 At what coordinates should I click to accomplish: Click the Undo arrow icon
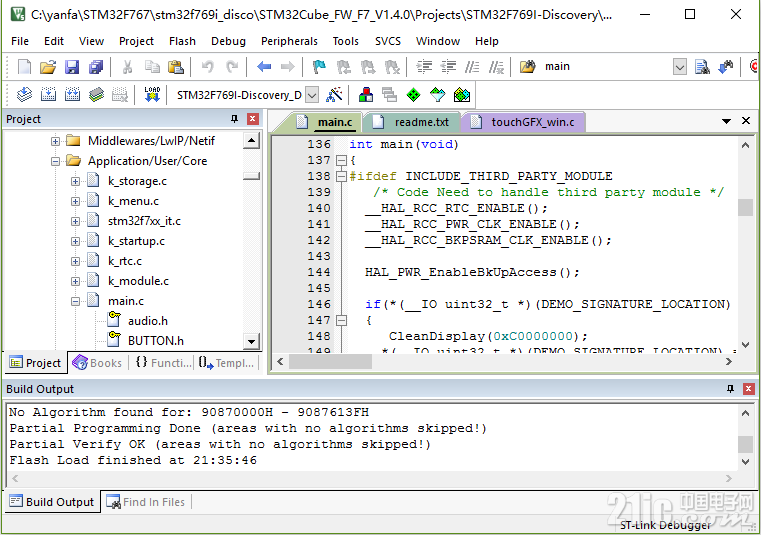tap(208, 67)
